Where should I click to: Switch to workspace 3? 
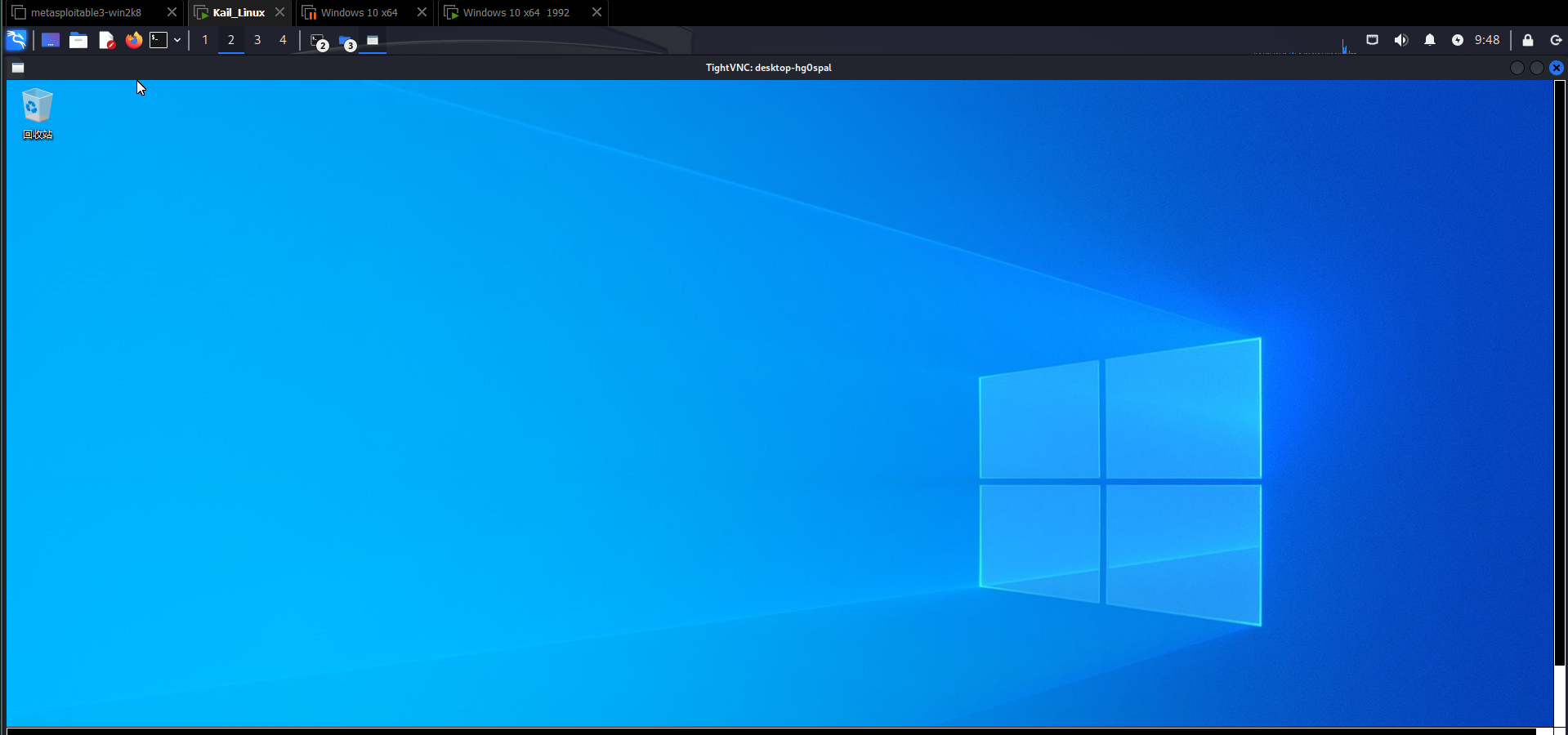[257, 40]
